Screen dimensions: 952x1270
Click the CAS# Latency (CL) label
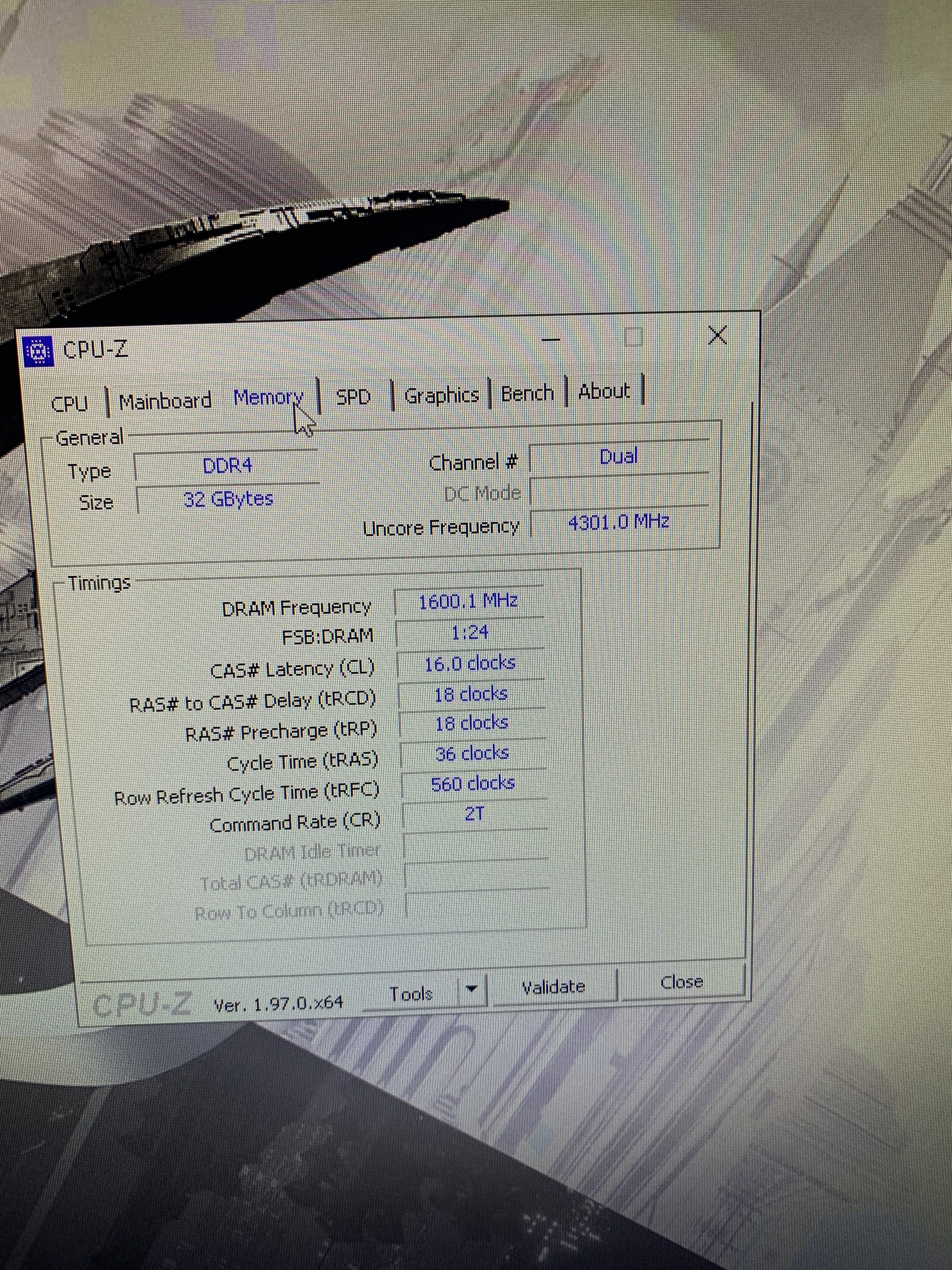[293, 669]
